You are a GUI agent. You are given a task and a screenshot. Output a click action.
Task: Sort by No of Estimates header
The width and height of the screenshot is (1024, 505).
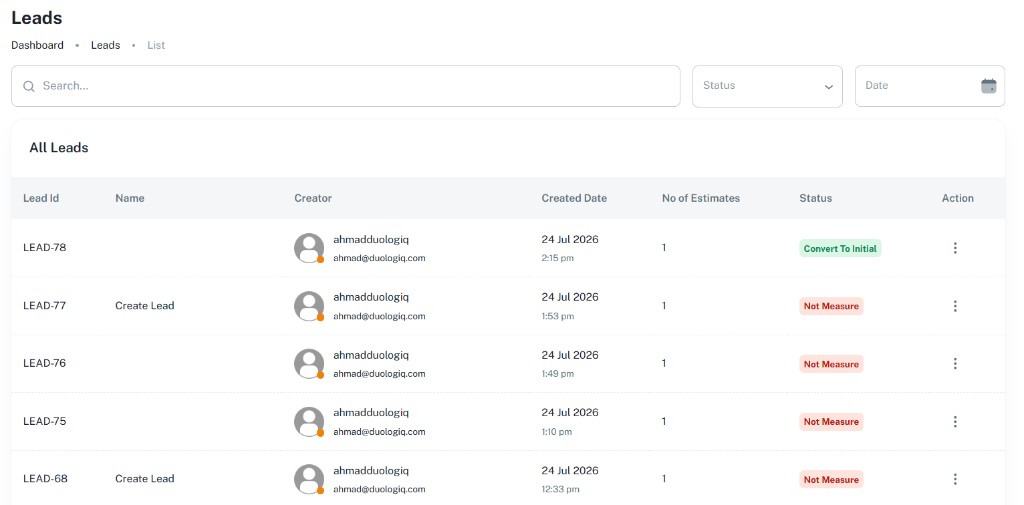pos(701,198)
